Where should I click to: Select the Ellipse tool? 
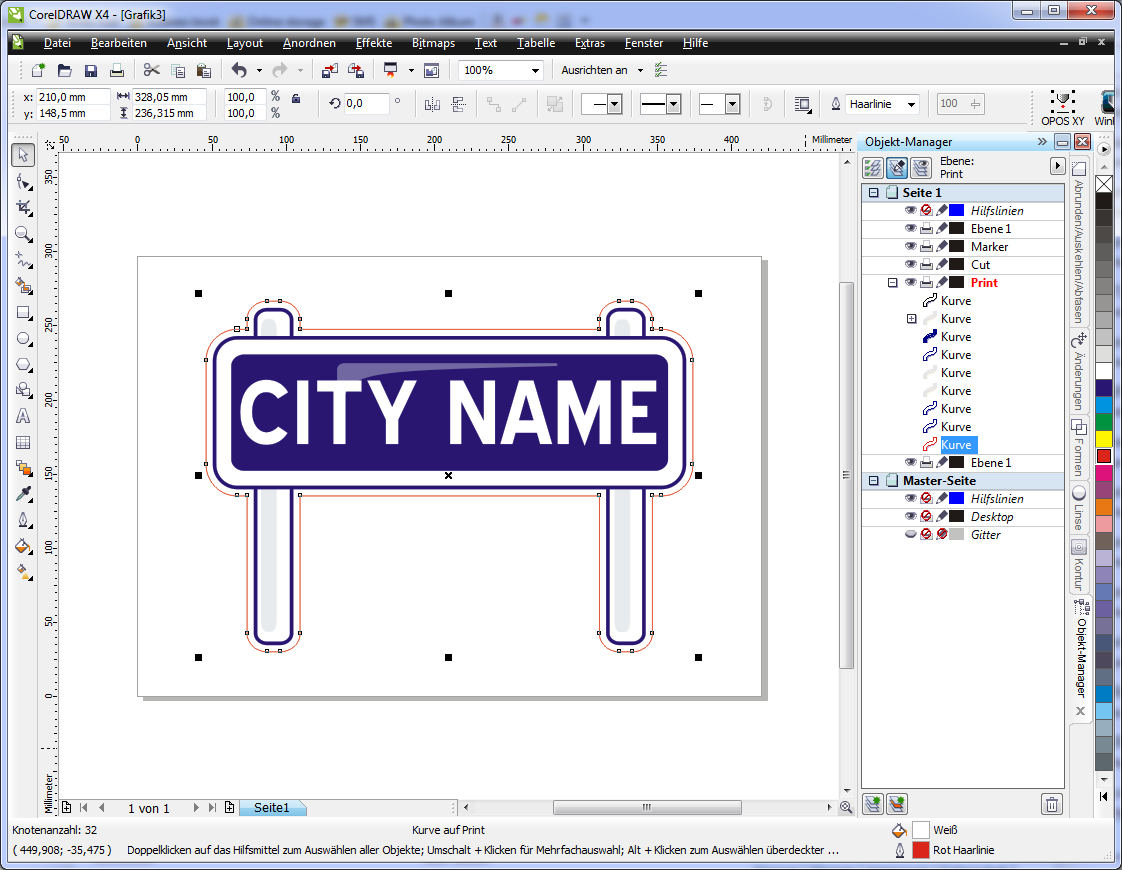[x=23, y=338]
